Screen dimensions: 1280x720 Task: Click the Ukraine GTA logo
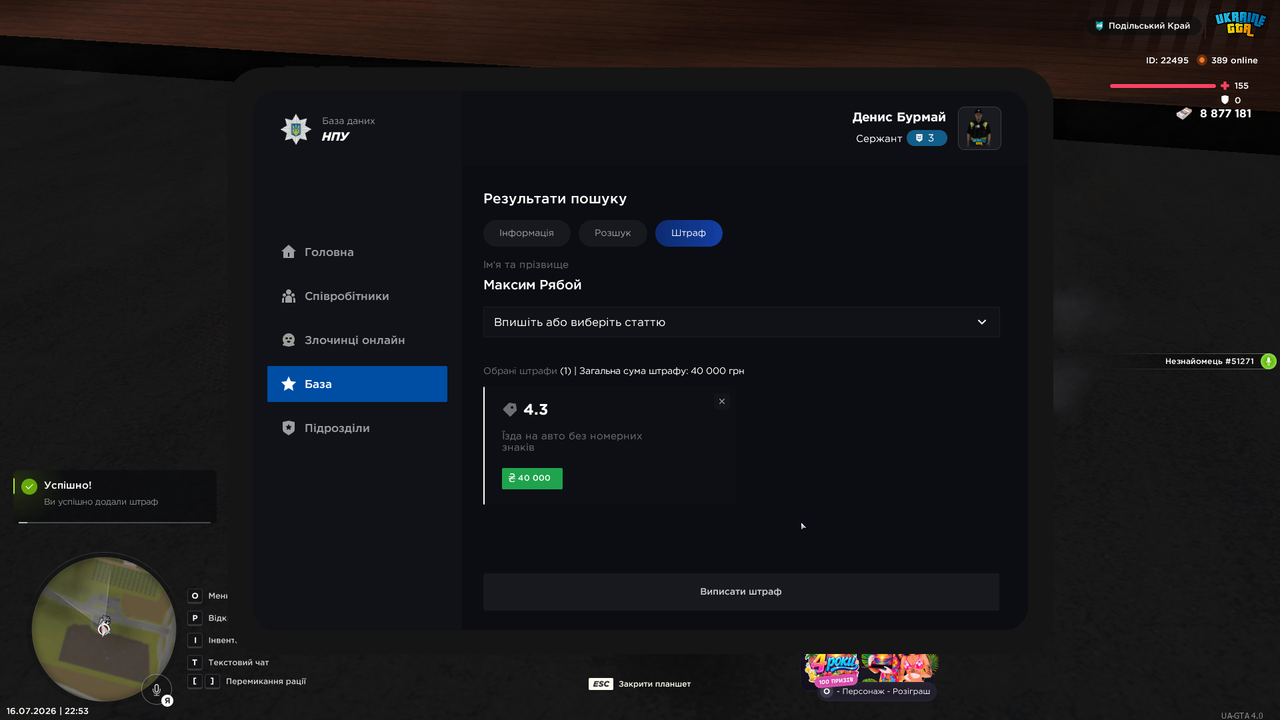click(x=1240, y=24)
